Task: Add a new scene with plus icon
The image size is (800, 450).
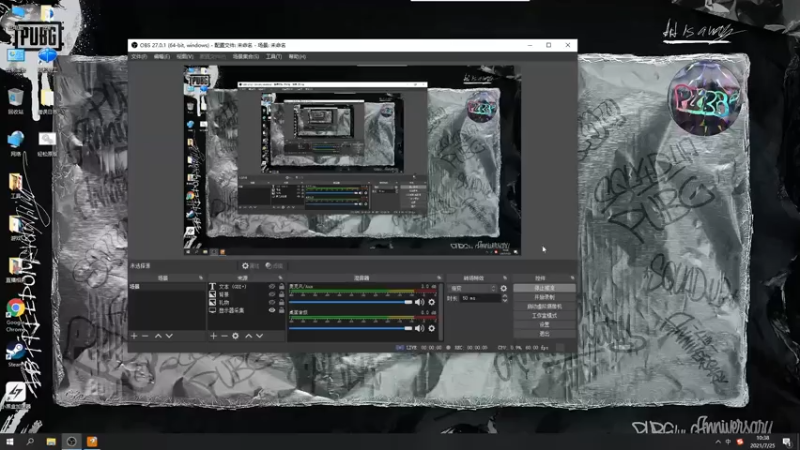Action: point(134,336)
